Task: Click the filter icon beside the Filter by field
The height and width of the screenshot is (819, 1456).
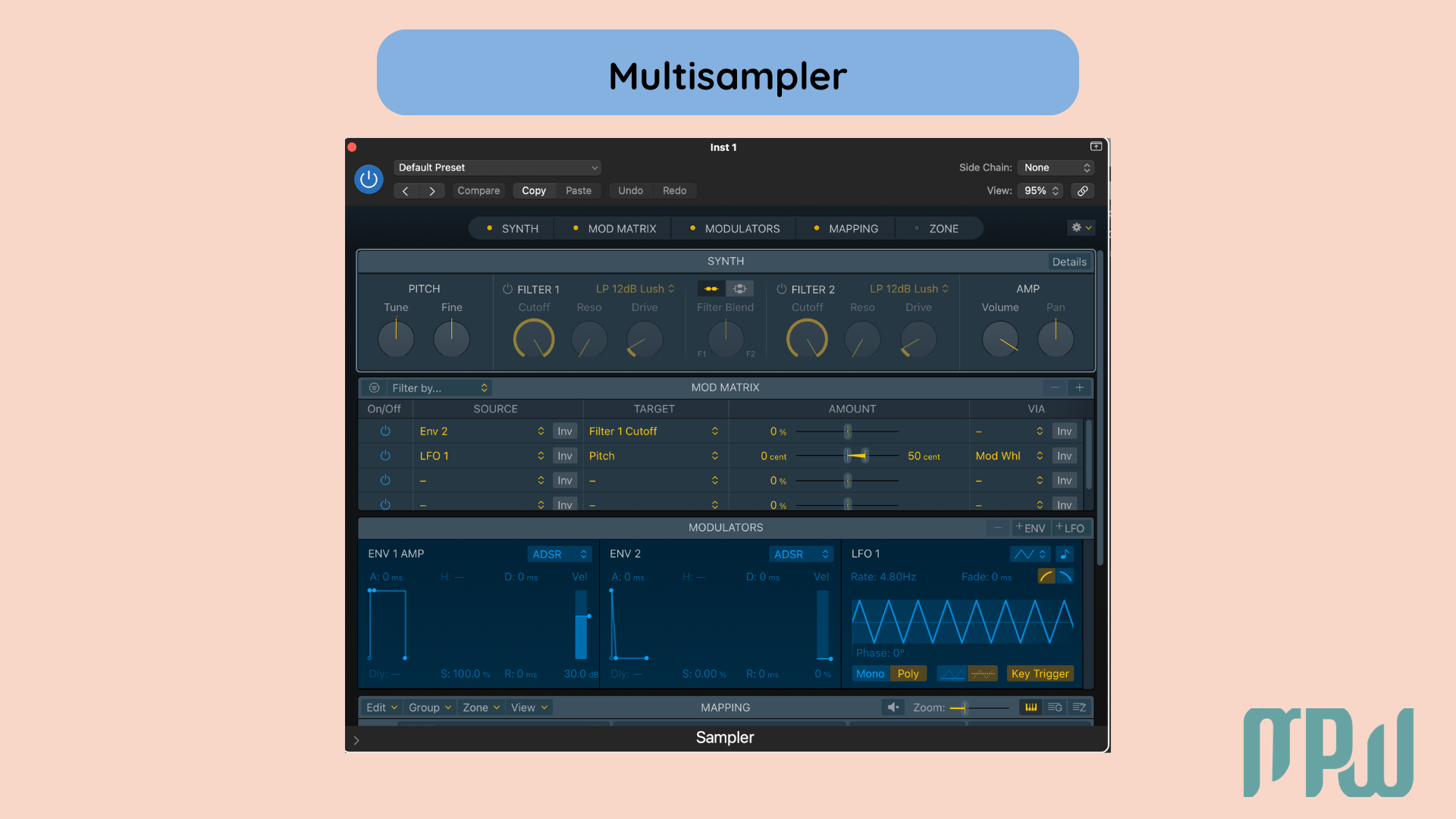Action: 374,387
